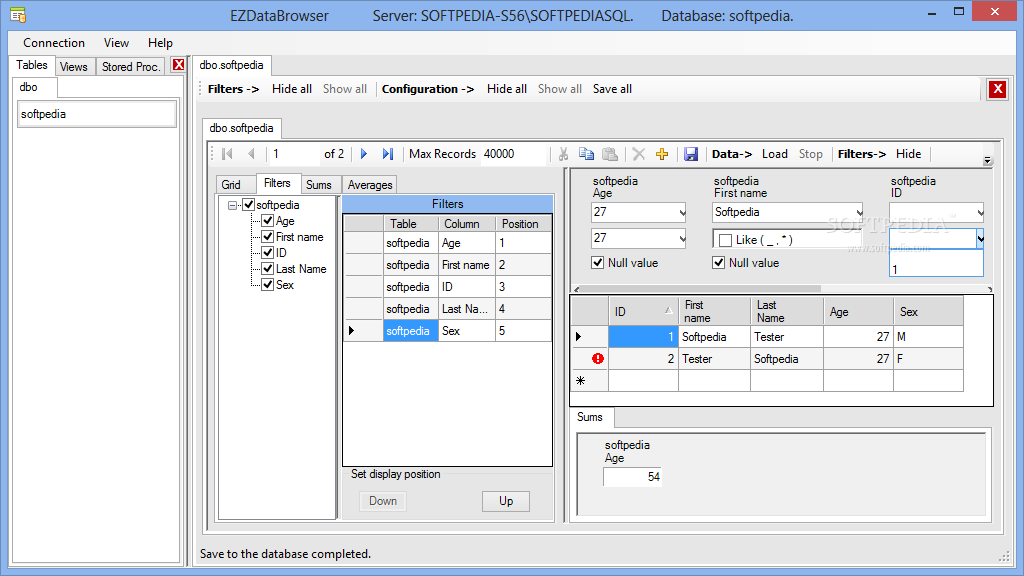Select softpedia table in Tables list
The height and width of the screenshot is (576, 1024).
coord(97,114)
